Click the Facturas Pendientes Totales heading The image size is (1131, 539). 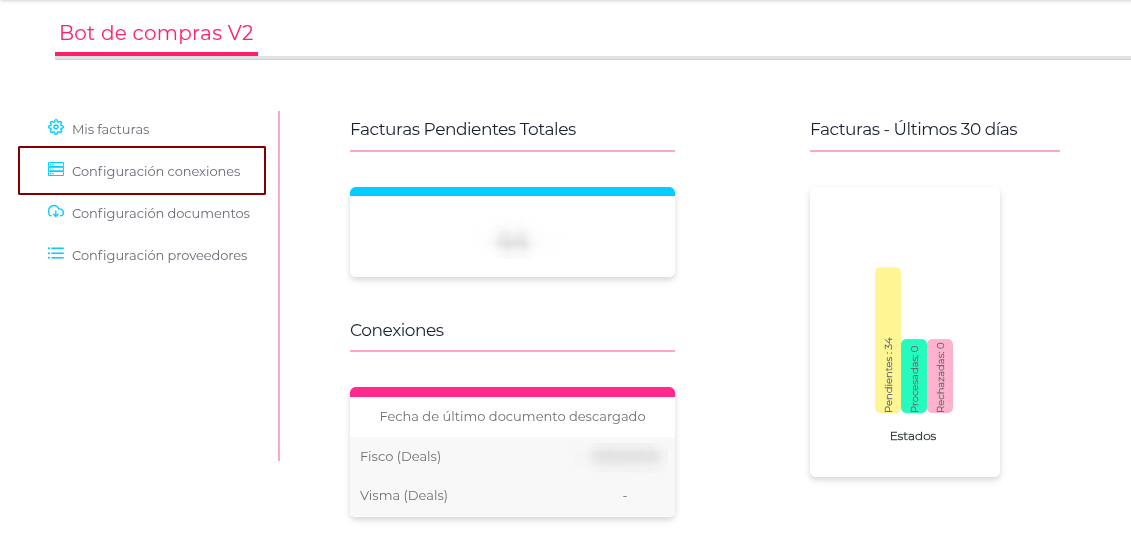coord(463,129)
